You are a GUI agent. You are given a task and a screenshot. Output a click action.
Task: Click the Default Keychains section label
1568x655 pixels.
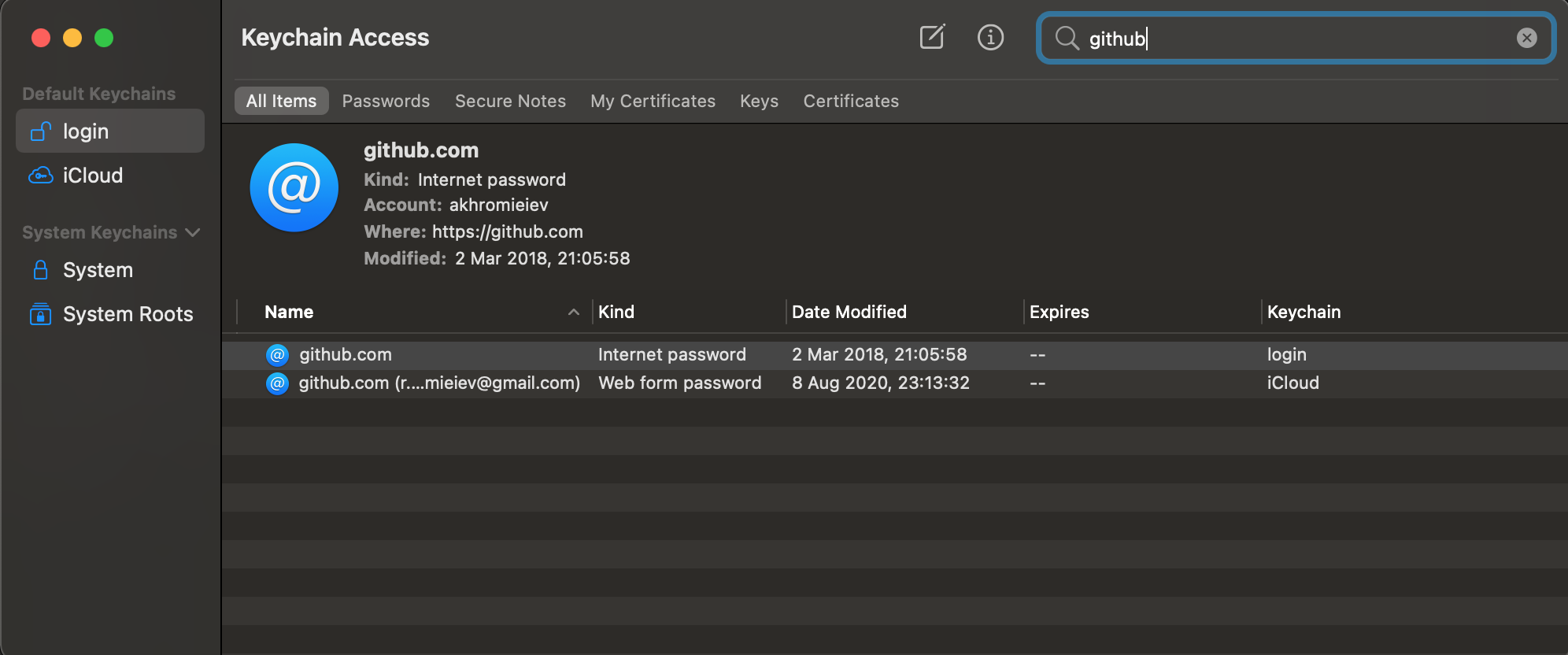click(99, 94)
